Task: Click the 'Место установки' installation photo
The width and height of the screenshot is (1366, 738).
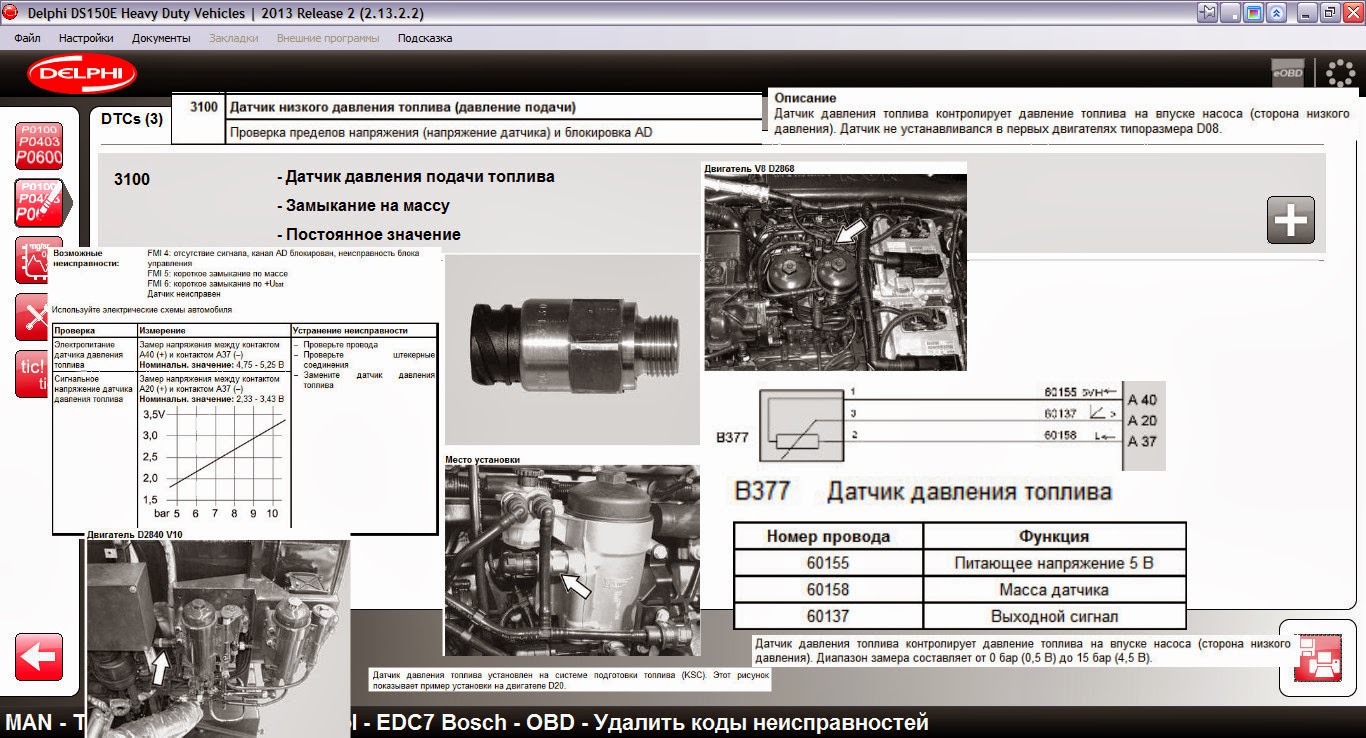Action: click(572, 560)
